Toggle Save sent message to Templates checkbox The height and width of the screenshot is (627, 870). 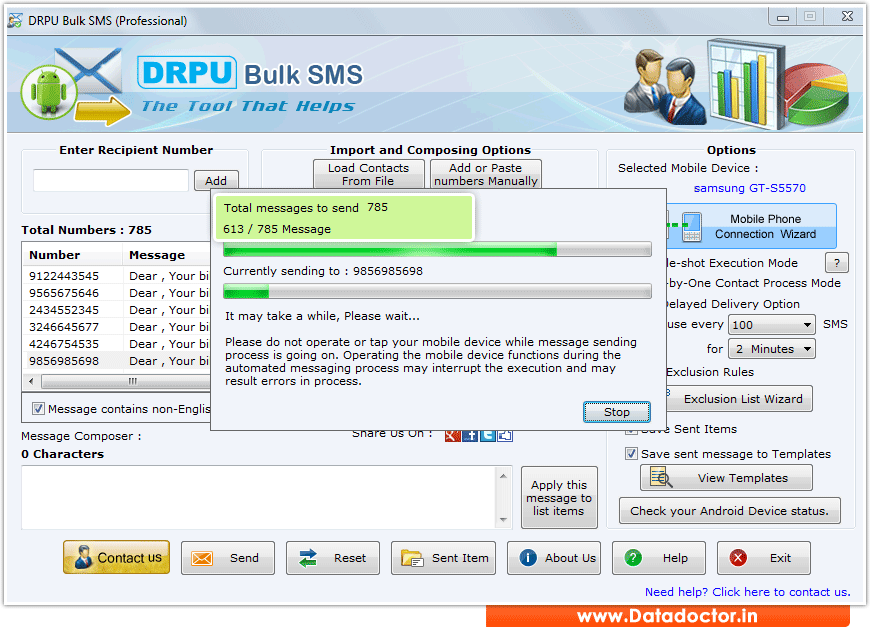pyautogui.click(x=631, y=454)
